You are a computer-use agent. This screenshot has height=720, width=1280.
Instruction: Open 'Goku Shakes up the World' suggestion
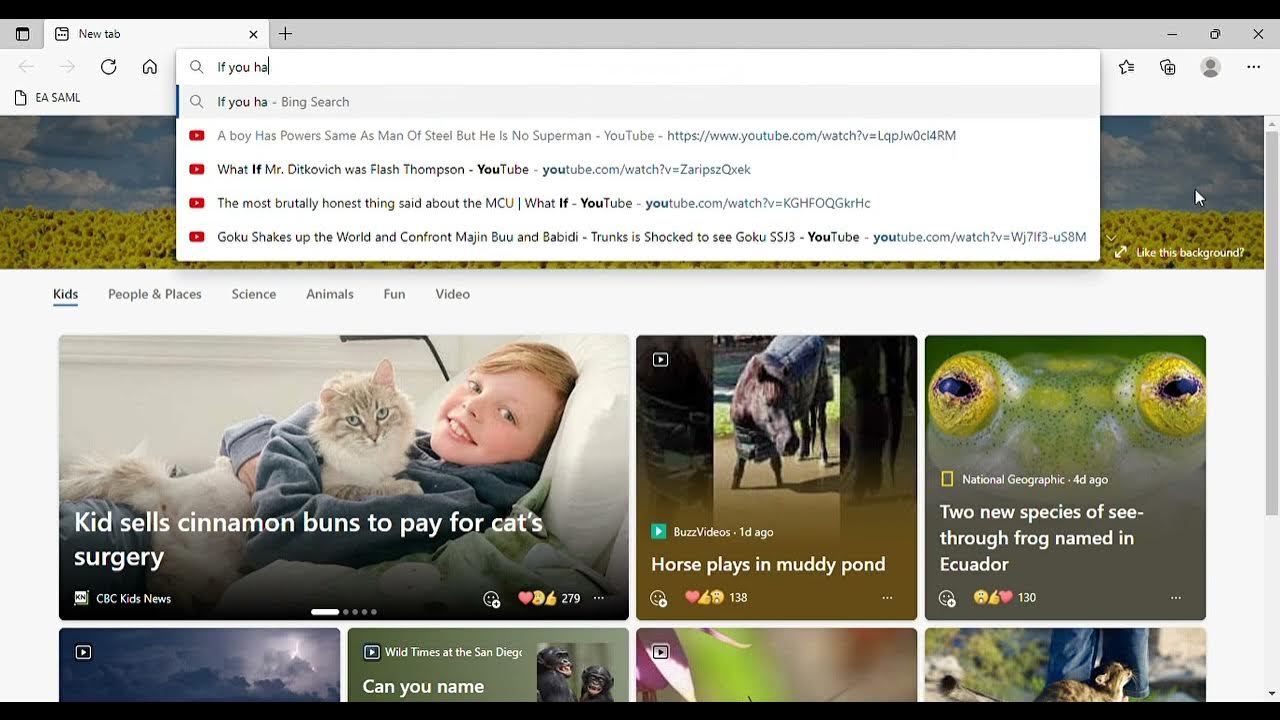pos(638,237)
